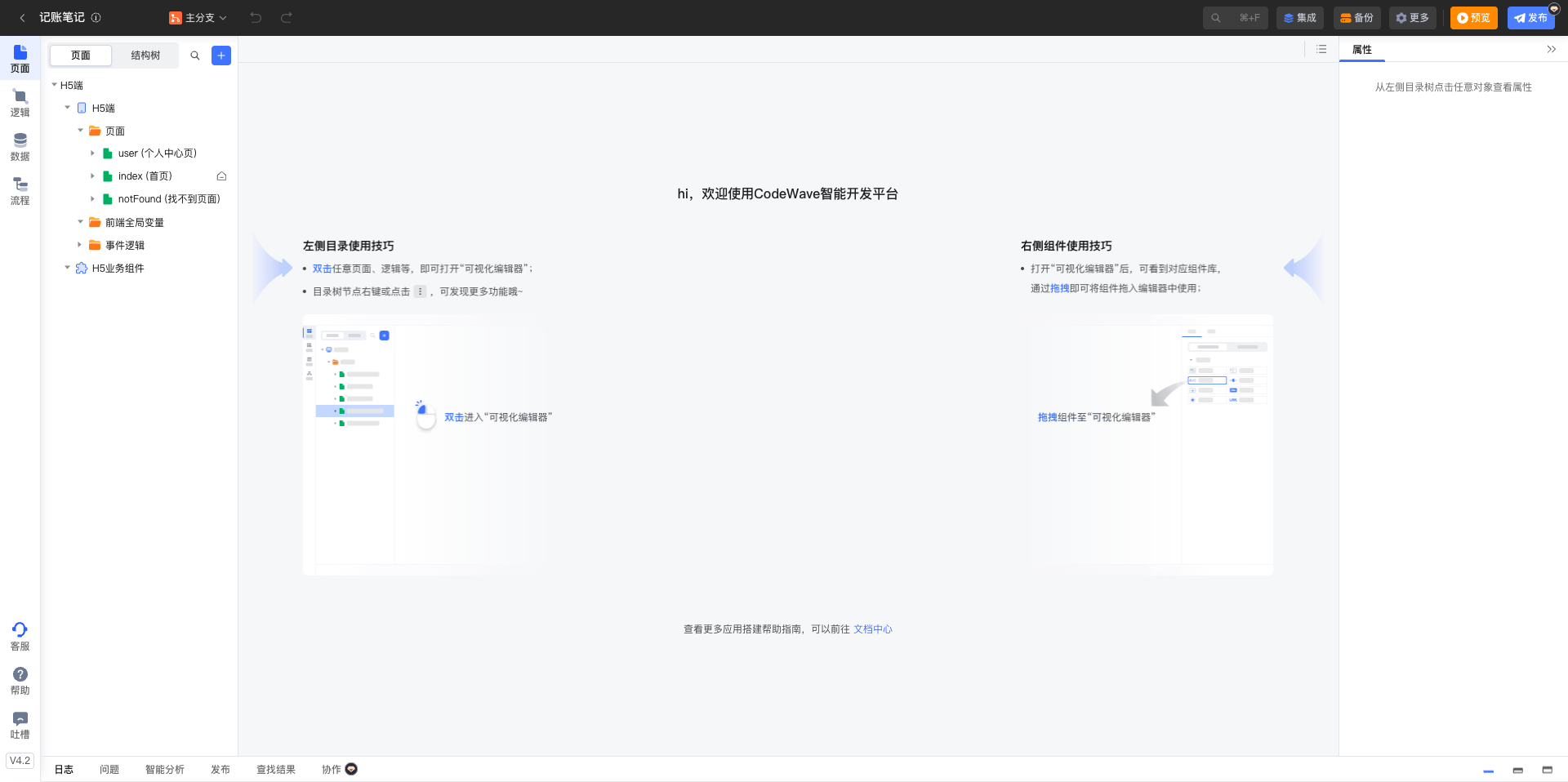Click the 发布 publish button

[x=1531, y=17]
